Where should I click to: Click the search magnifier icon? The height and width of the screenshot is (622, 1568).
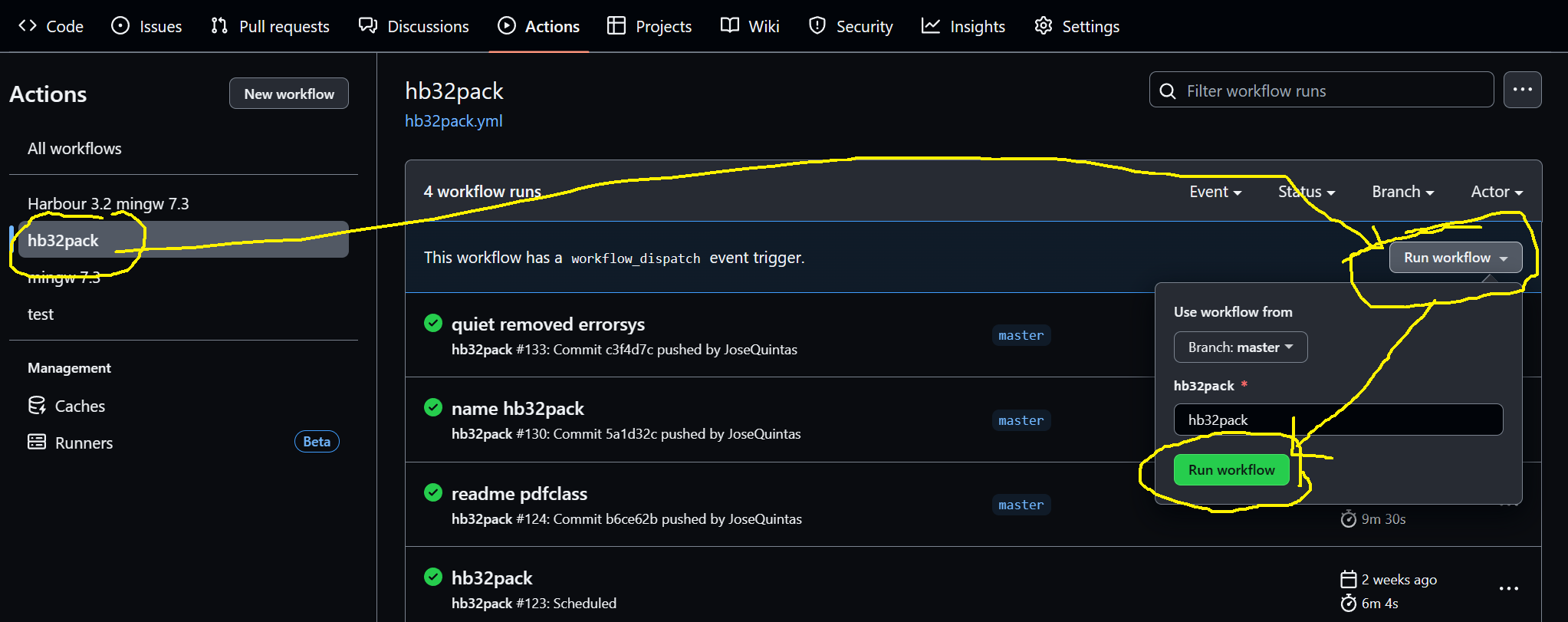point(1168,91)
